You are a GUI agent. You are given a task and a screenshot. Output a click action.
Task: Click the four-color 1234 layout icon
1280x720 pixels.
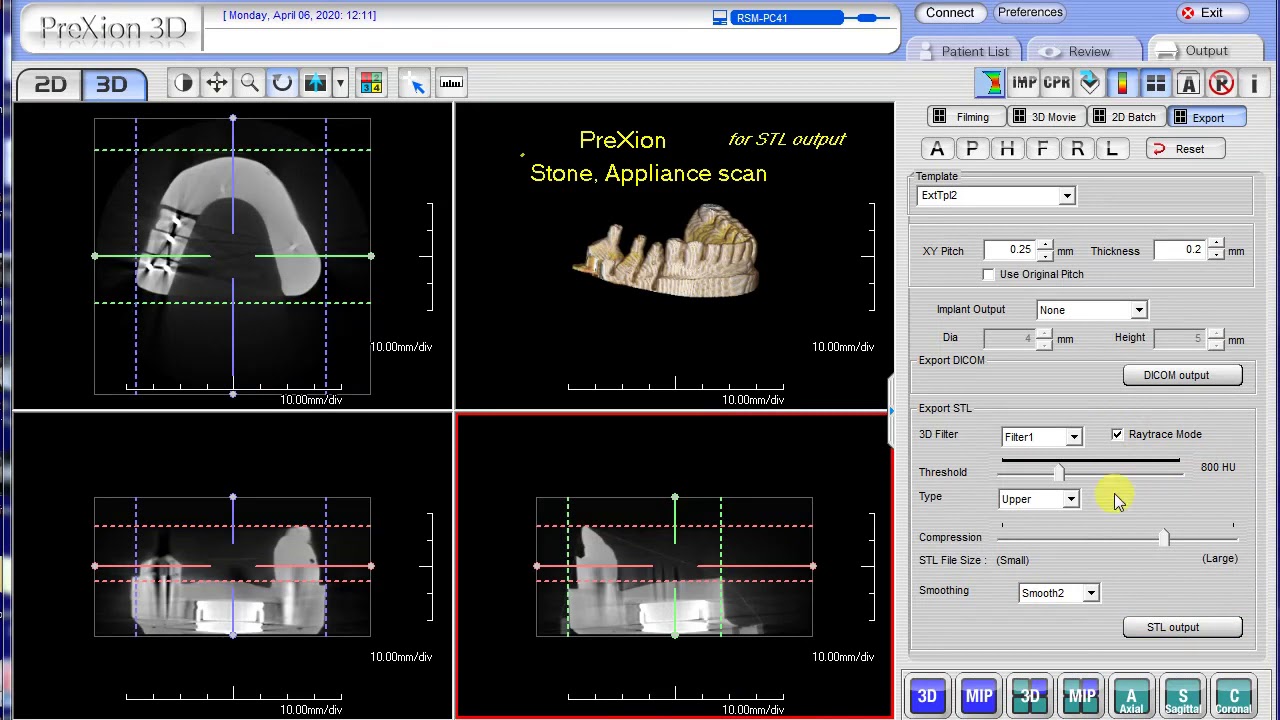[x=371, y=83]
